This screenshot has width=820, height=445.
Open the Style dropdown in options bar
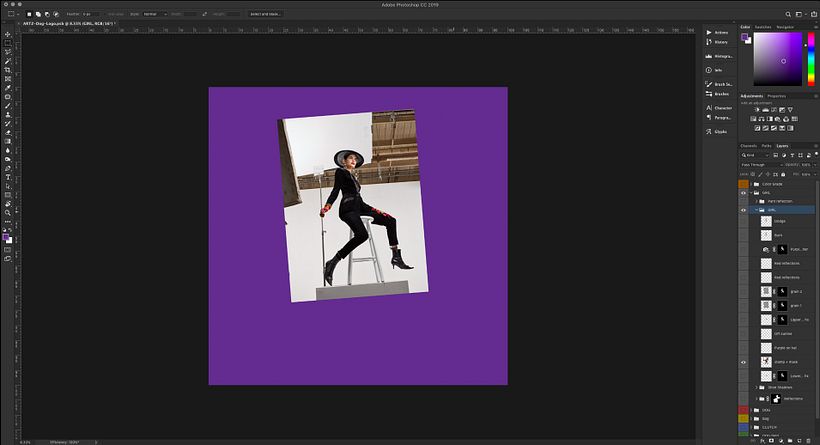[x=153, y=14]
